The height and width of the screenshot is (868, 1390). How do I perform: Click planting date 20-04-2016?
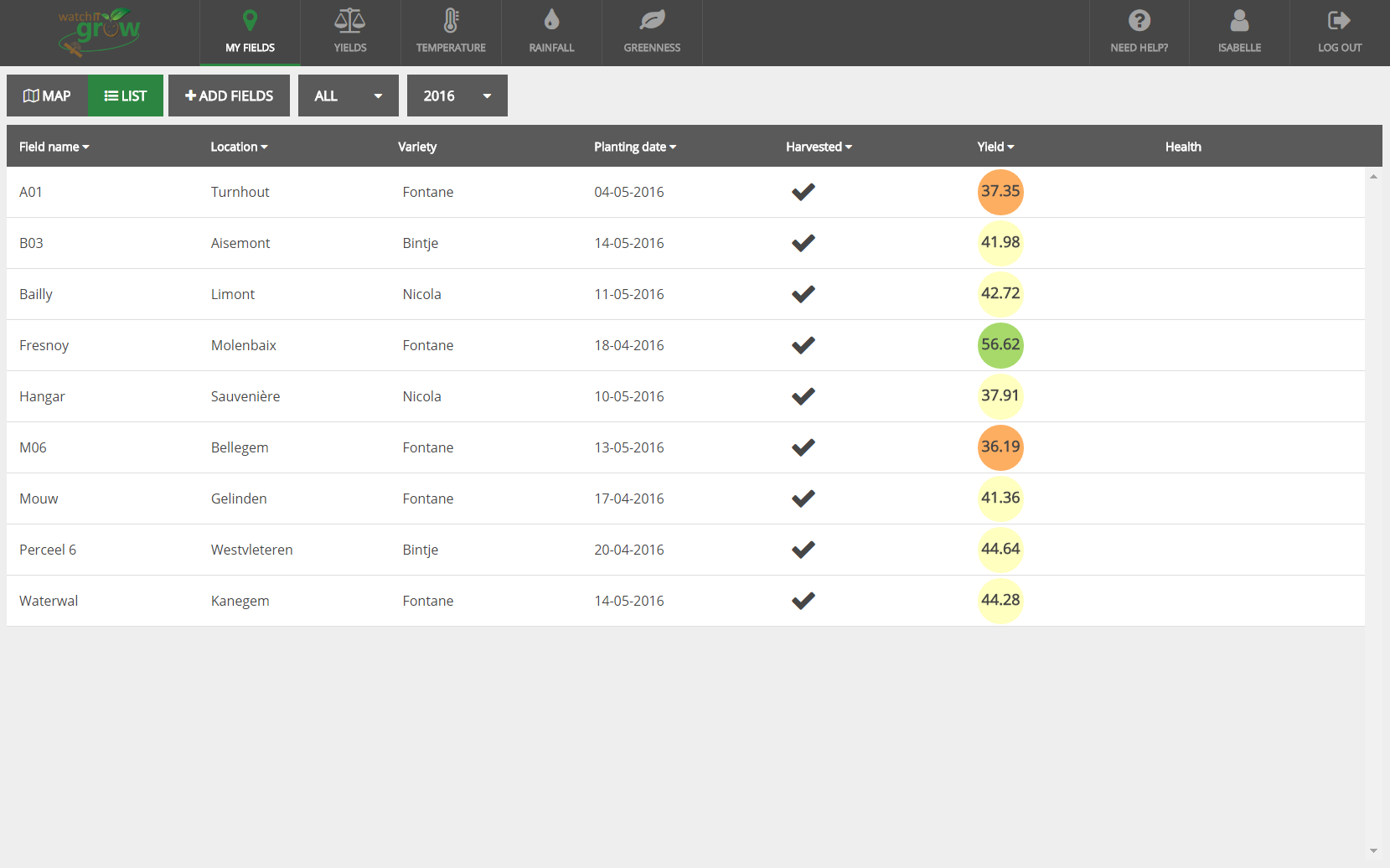[x=629, y=550]
